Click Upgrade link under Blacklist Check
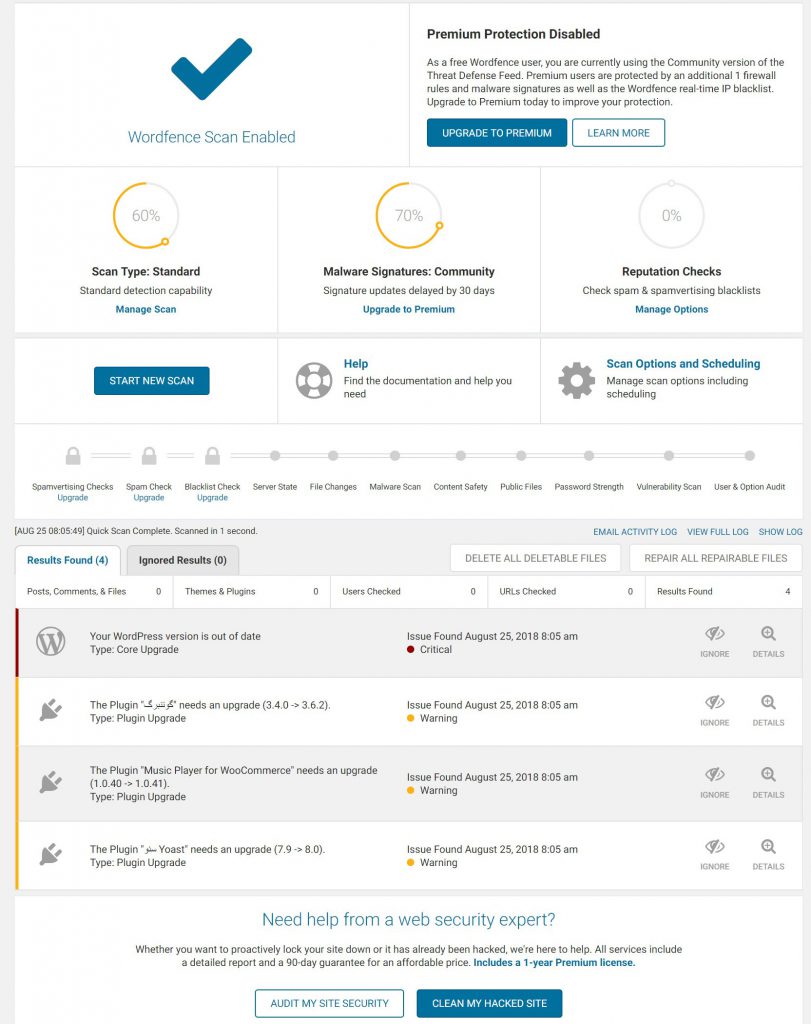 click(212, 498)
